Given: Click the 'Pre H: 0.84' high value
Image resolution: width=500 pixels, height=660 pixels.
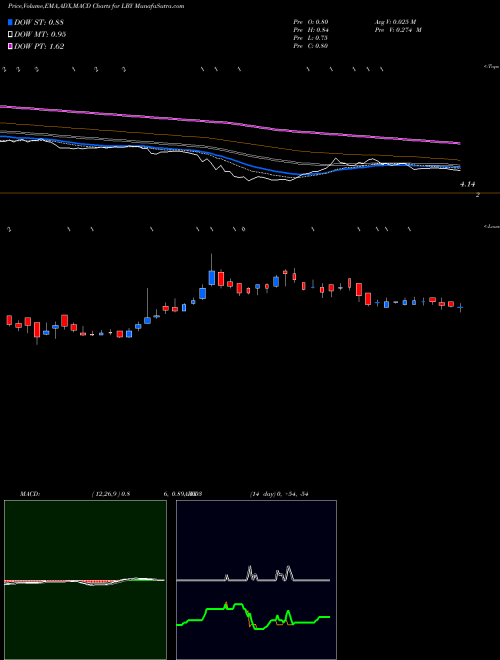Looking at the screenshot, I should (x=311, y=30).
